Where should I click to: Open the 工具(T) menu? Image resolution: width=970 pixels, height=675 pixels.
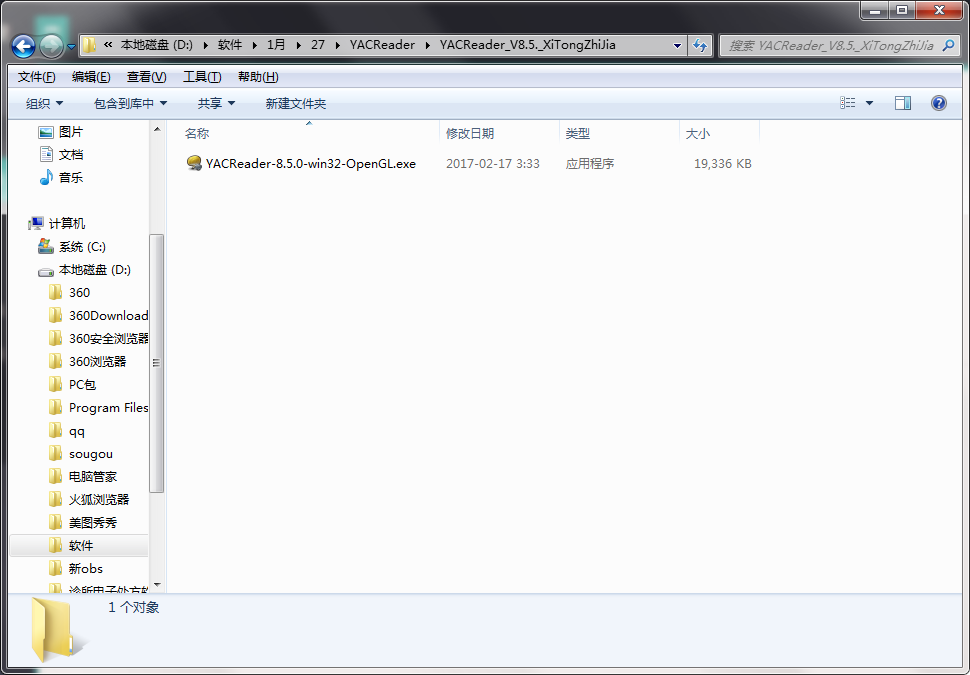click(x=202, y=77)
